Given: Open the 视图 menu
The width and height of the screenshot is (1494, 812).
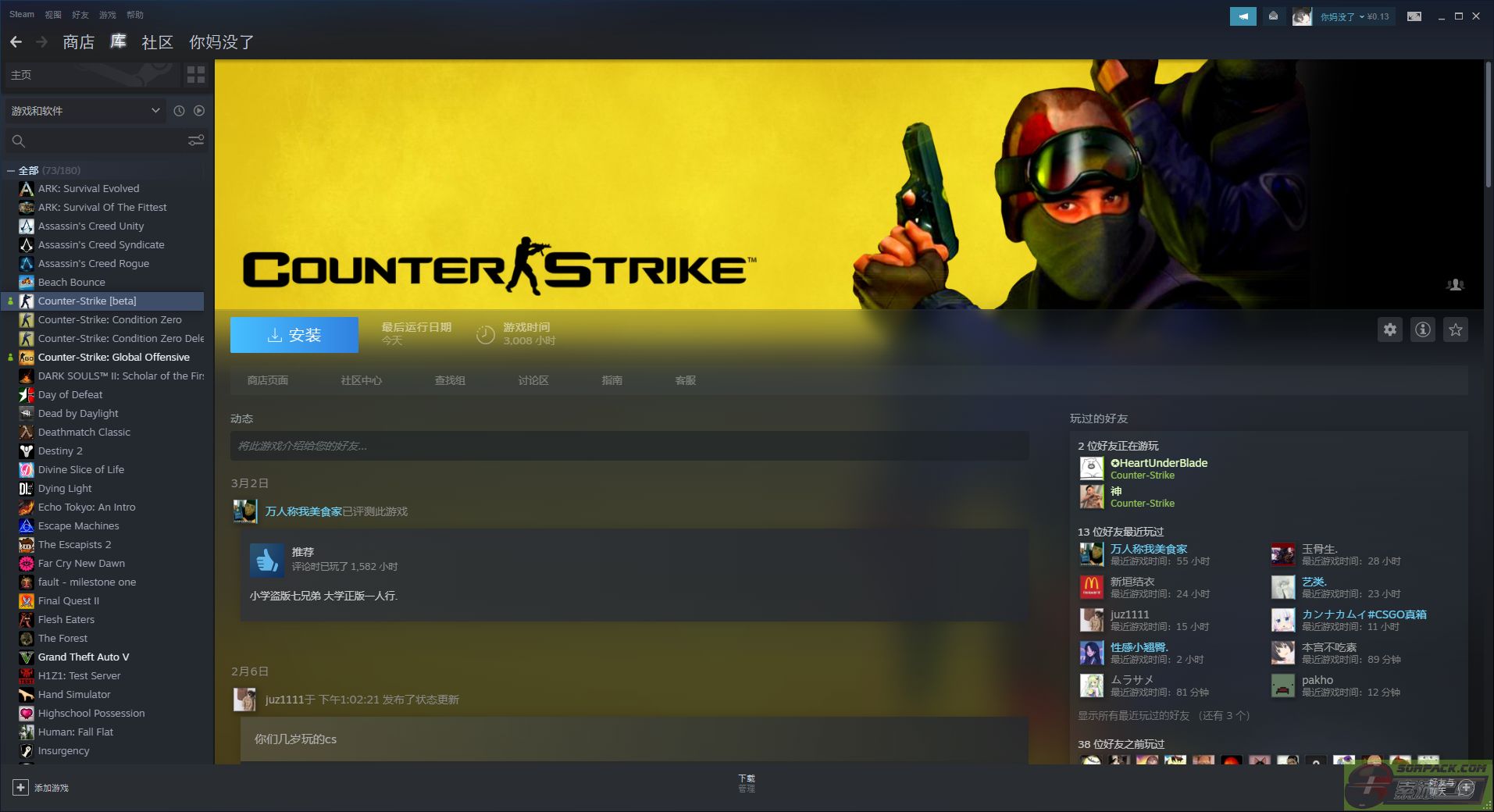Looking at the screenshot, I should pos(53,15).
